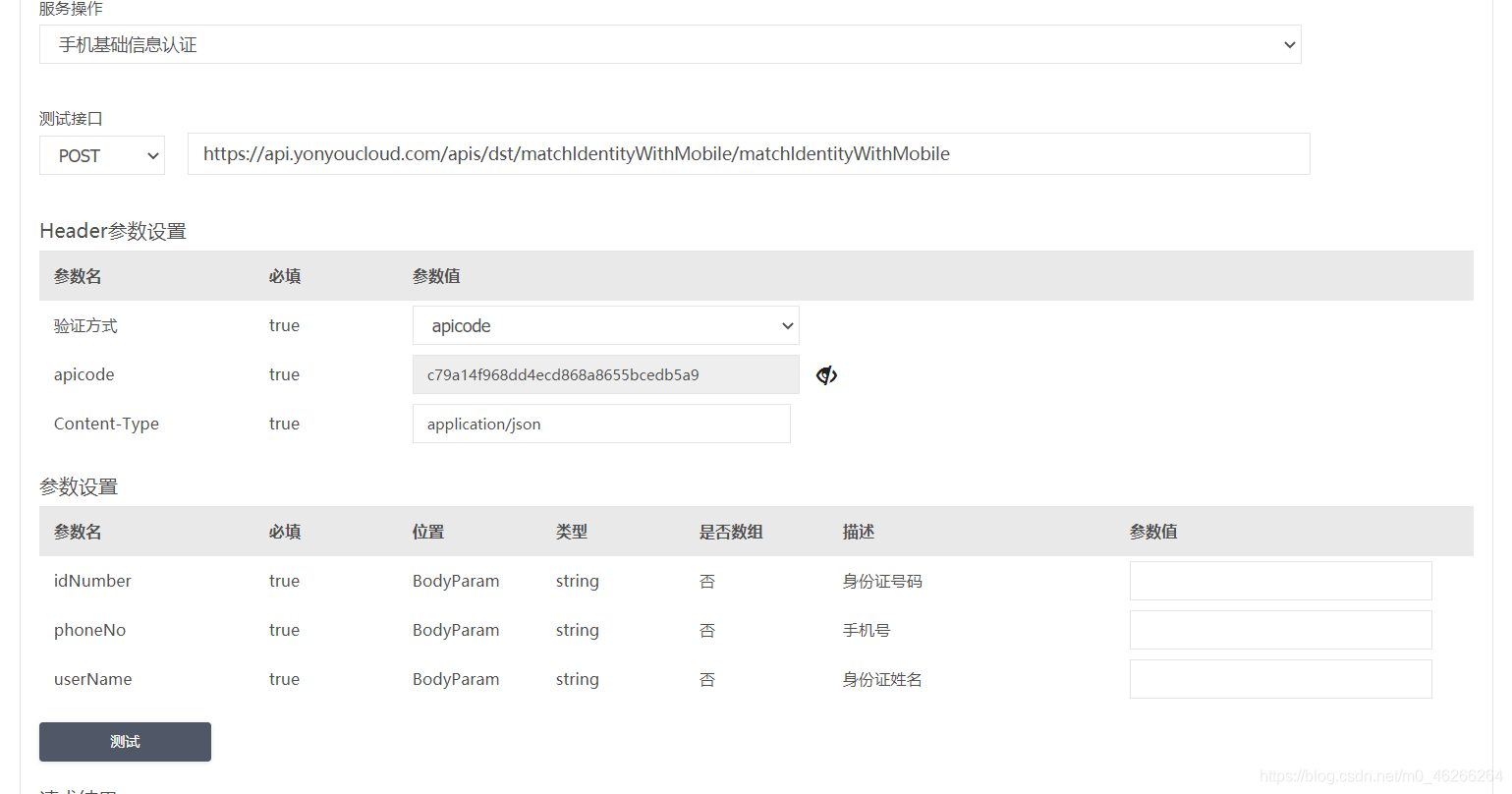Click the phoneNo parameter value input
The image size is (1512, 794).
[x=1281, y=630]
